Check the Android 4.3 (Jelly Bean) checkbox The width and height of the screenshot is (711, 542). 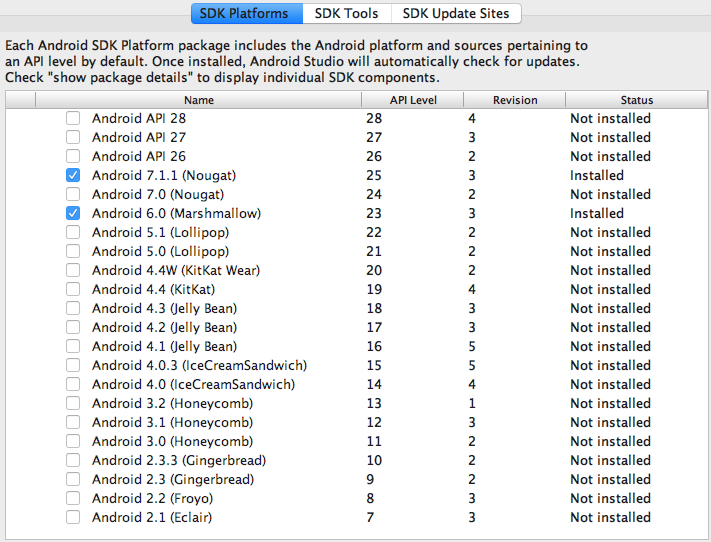73,308
